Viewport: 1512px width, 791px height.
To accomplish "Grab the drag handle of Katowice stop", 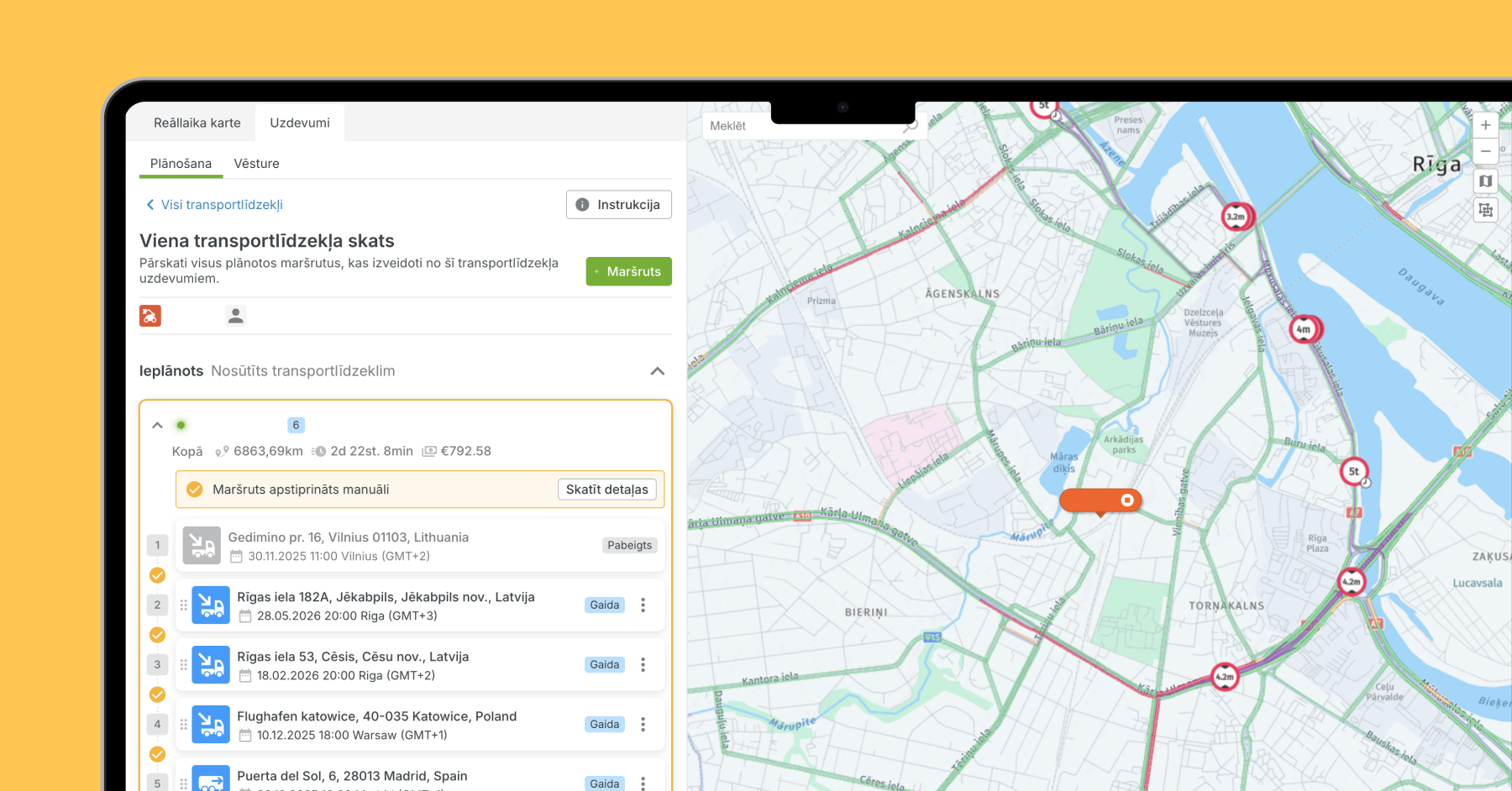I will (x=183, y=725).
